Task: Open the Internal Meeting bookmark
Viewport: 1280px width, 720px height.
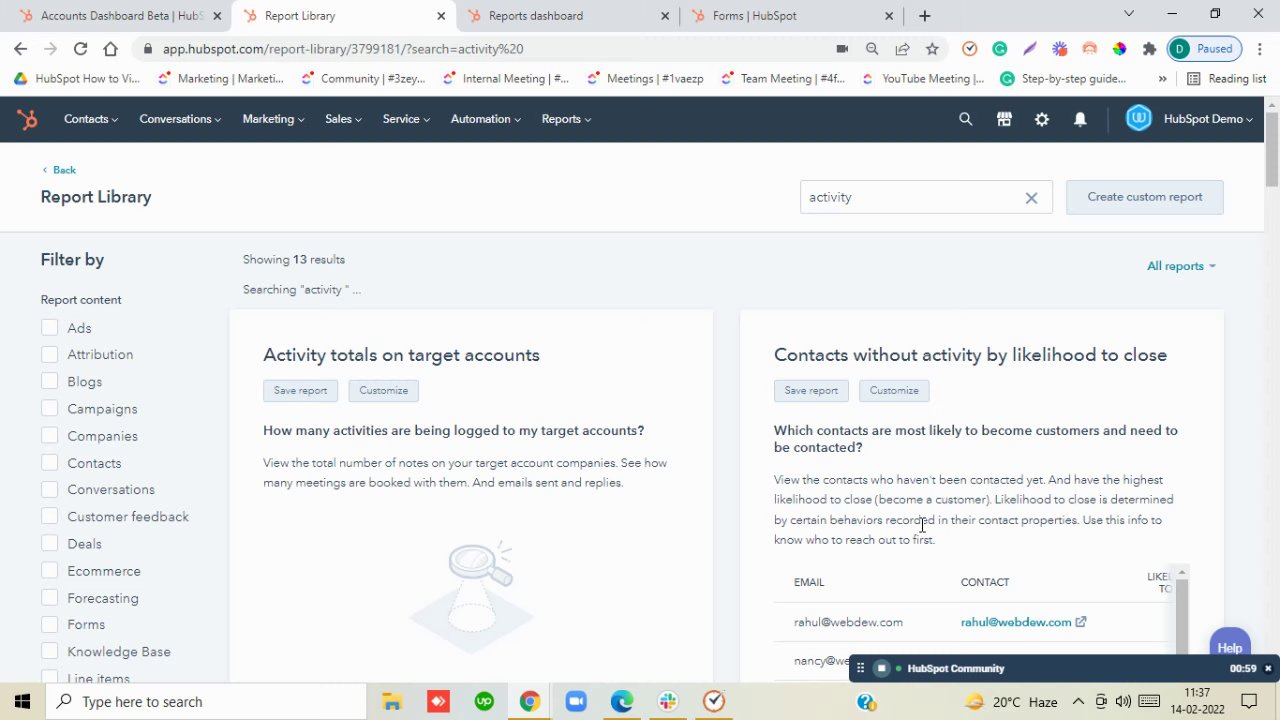Action: pyautogui.click(x=506, y=78)
